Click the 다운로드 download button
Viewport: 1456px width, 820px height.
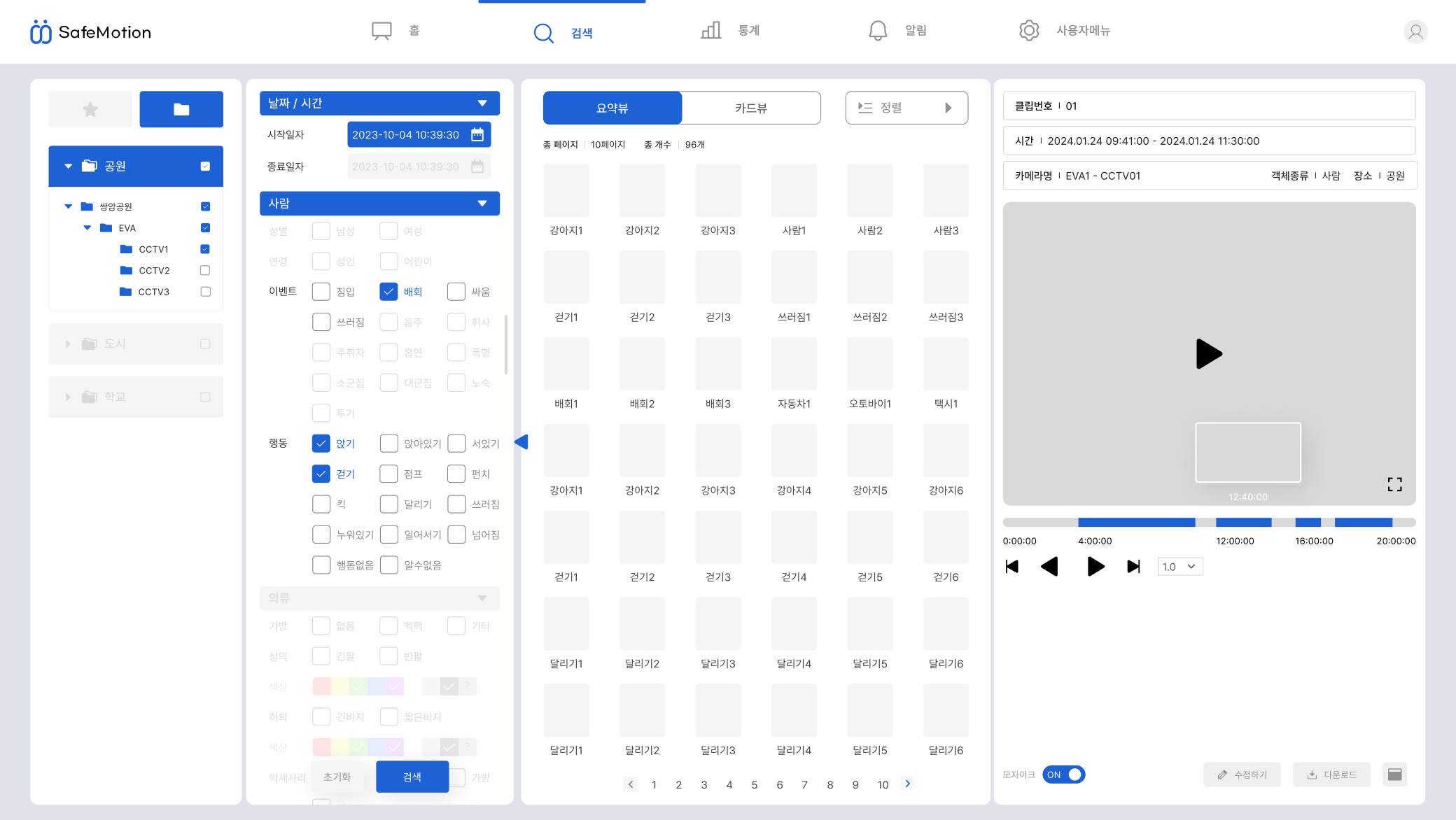(x=1331, y=775)
